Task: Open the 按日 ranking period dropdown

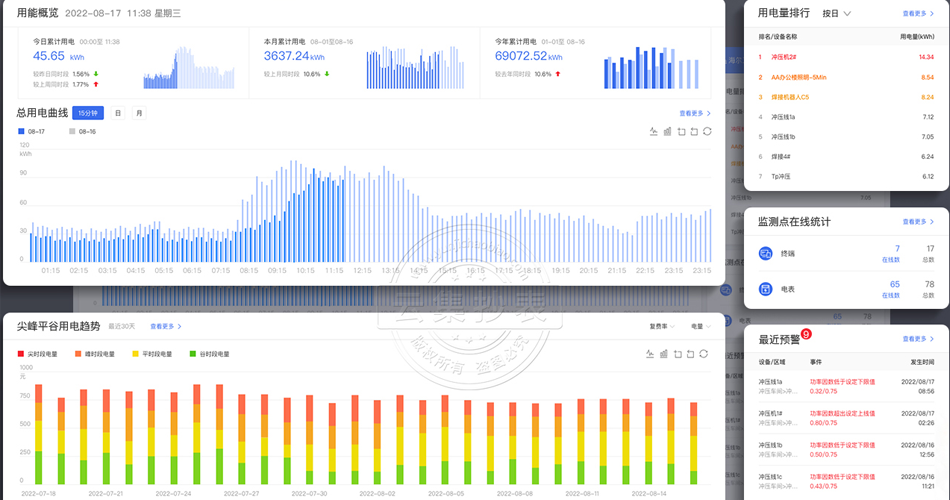Action: [x=836, y=14]
